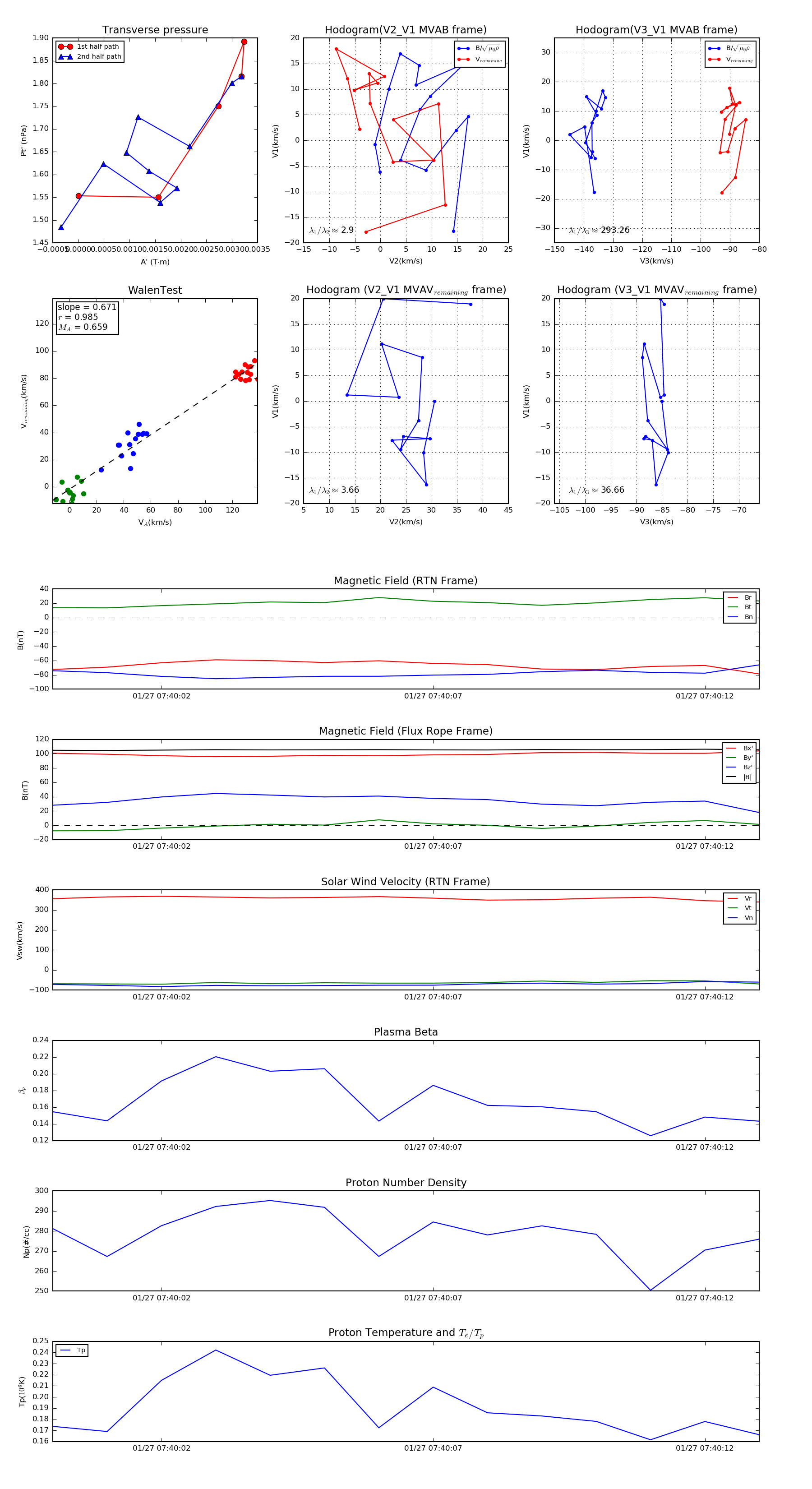
Task: Click the Proton Number Density minimum at 250
Action: point(650,1290)
